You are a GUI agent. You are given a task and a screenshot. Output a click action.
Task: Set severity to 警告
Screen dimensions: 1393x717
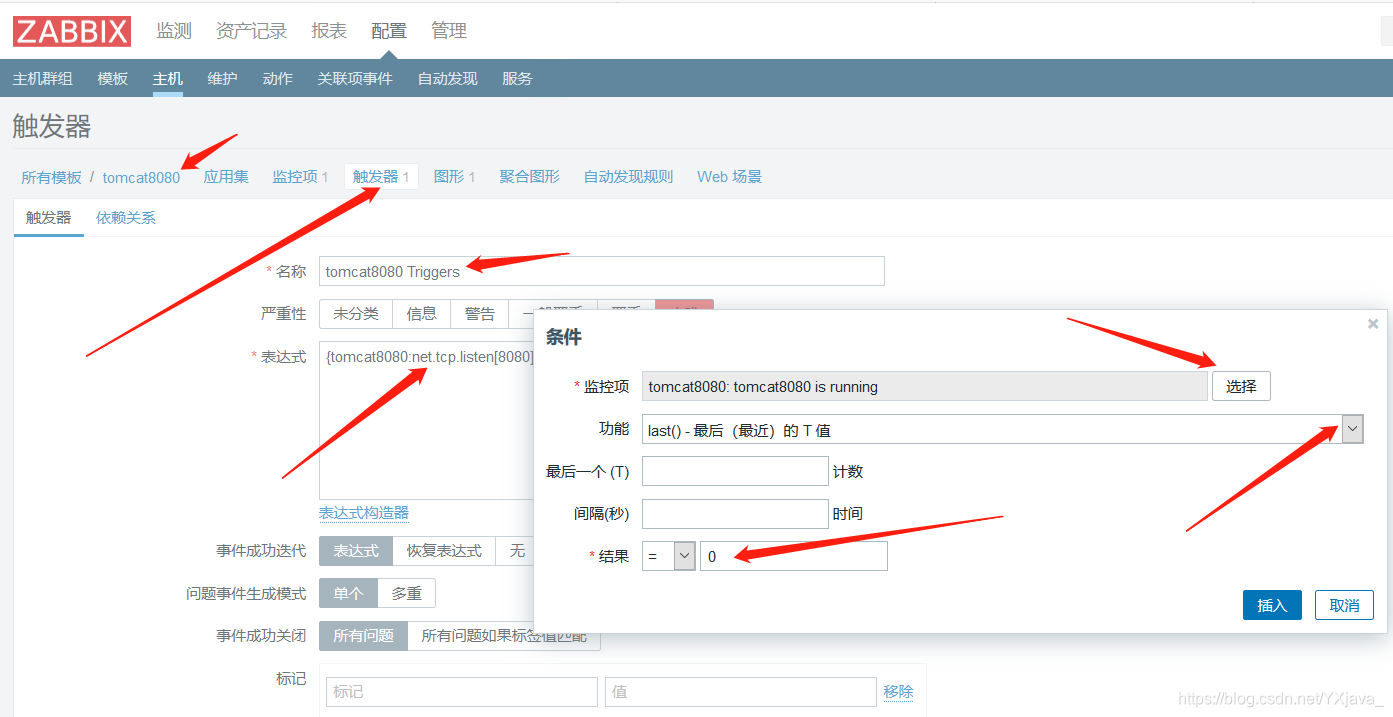(x=480, y=314)
